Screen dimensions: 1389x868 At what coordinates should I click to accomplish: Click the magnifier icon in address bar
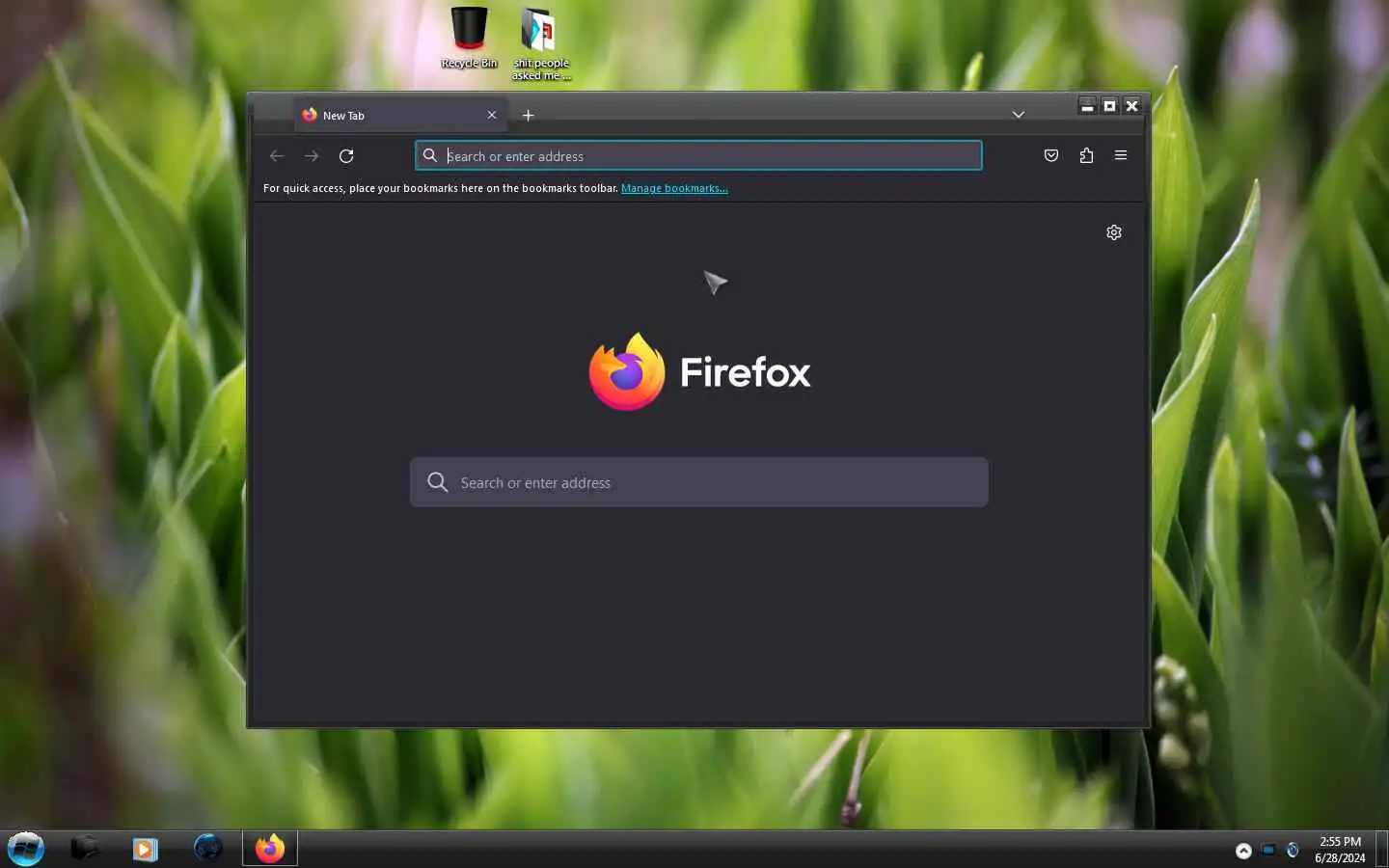tap(430, 155)
